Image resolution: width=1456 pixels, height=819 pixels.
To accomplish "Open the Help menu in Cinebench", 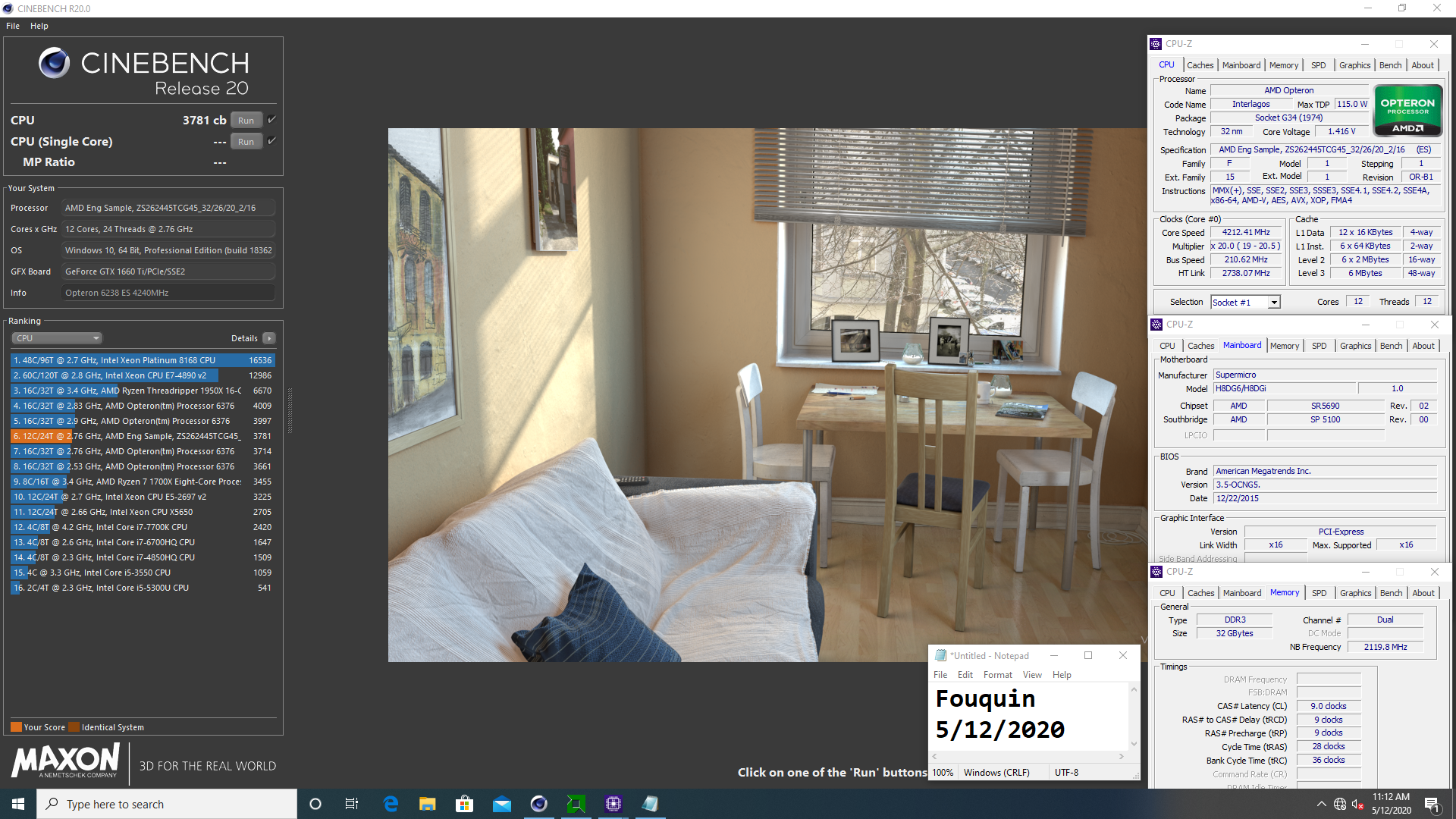I will 39,26.
